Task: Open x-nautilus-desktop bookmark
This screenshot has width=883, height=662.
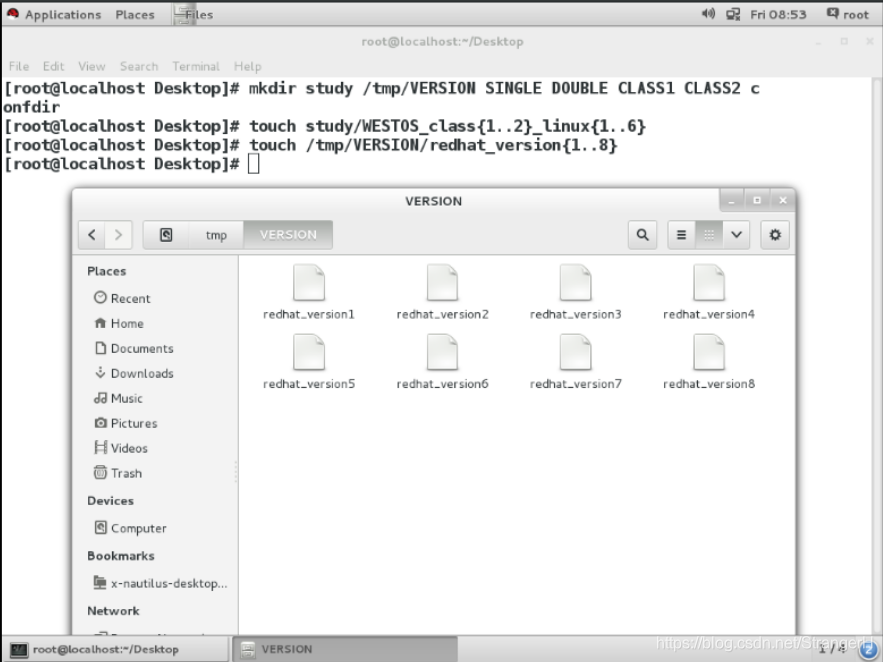Action: click(x=160, y=583)
